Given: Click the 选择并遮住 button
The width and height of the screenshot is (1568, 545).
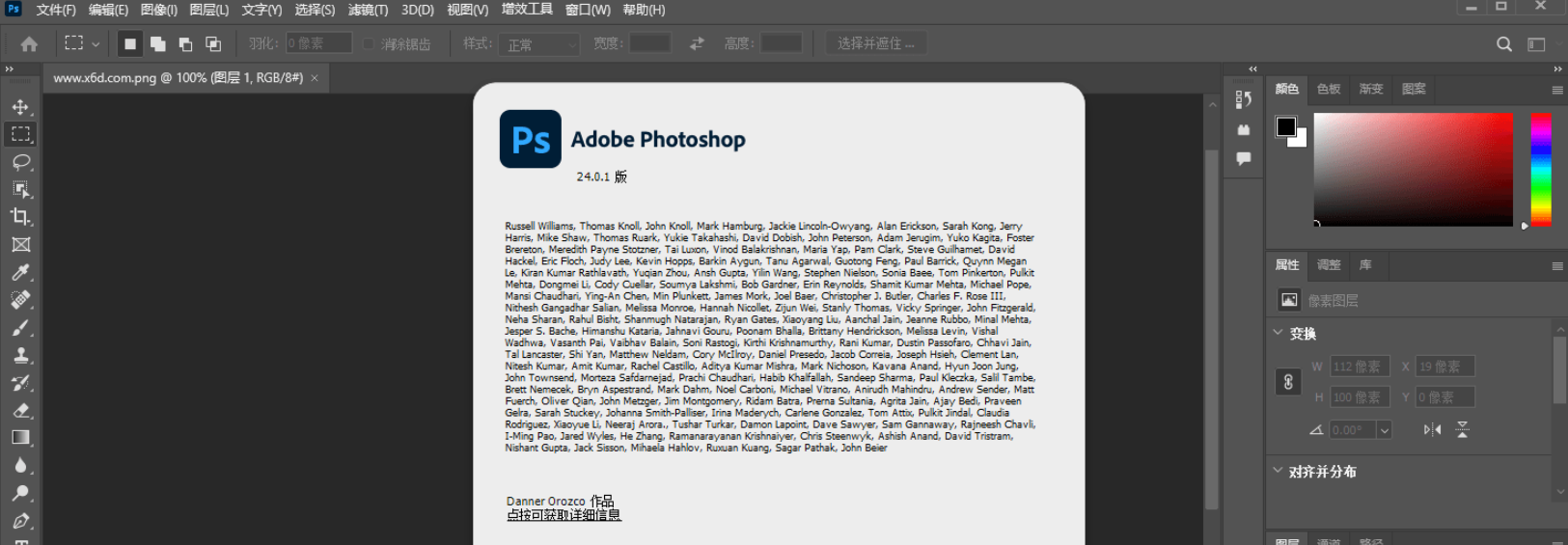Looking at the screenshot, I should tap(875, 43).
